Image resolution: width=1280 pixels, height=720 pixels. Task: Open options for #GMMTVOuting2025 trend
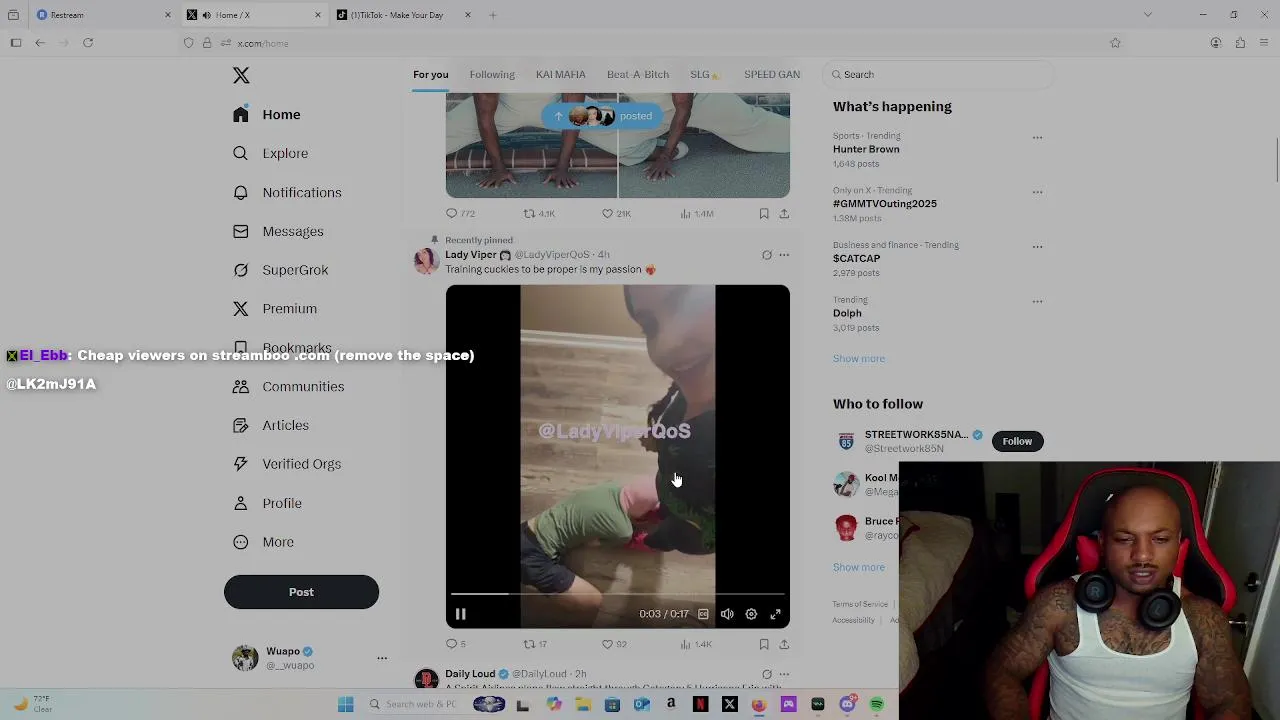click(1037, 192)
